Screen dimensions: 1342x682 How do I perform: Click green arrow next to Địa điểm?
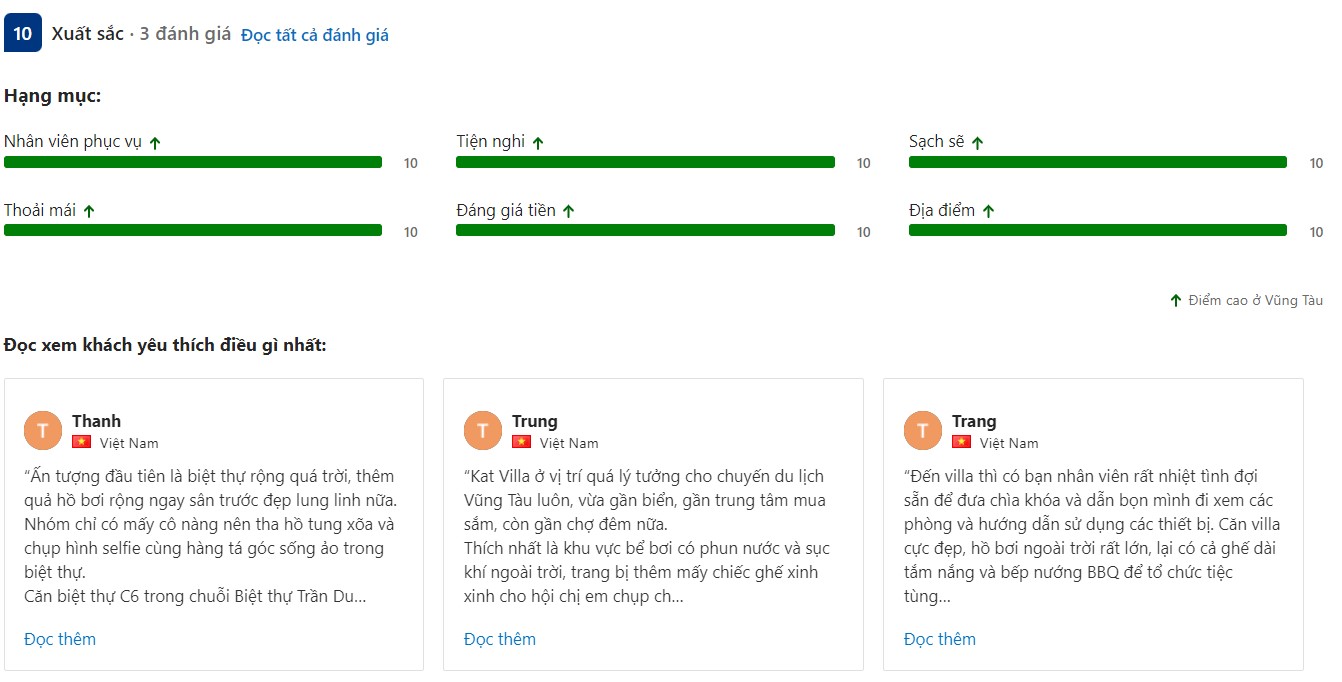pos(988,211)
